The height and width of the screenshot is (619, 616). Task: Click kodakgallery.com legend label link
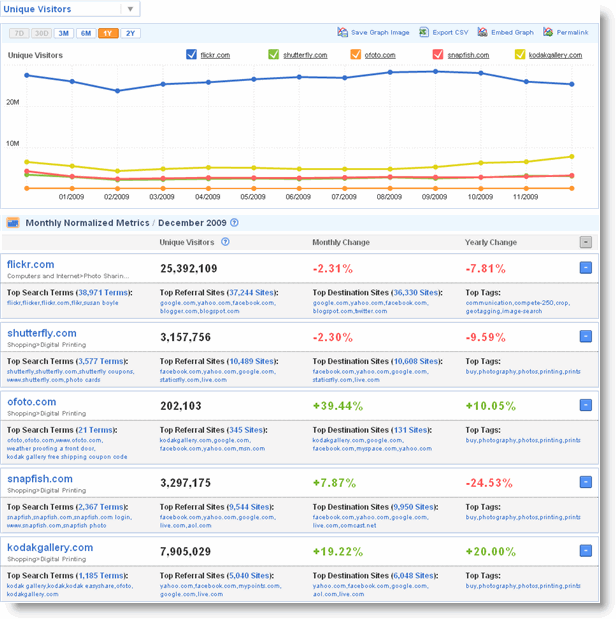555,55
